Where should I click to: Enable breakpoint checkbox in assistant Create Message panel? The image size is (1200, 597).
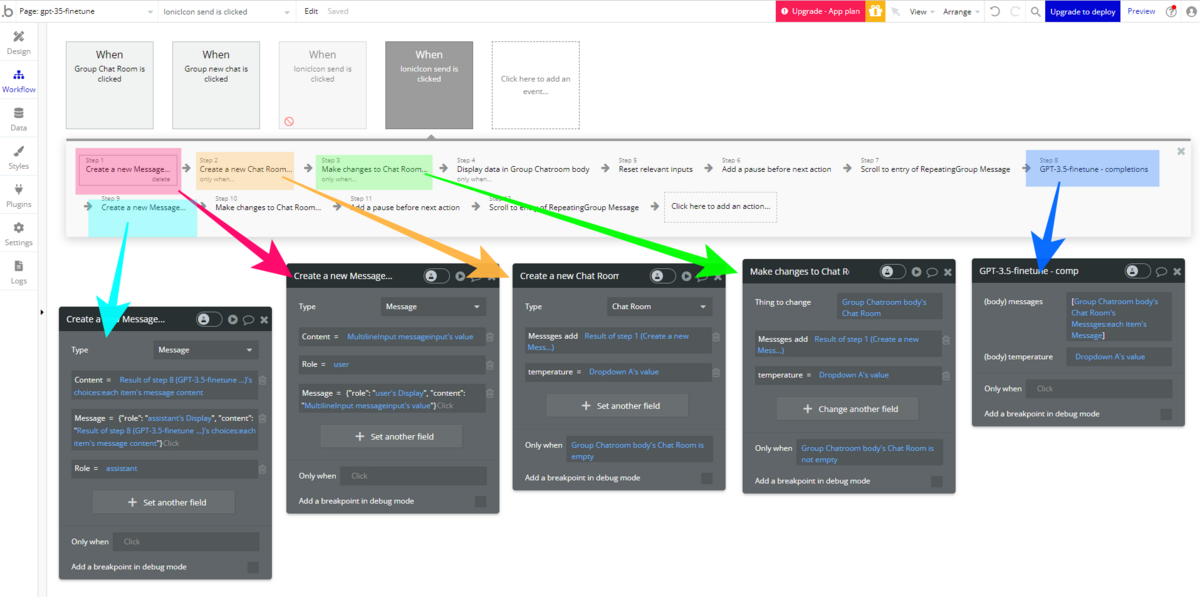click(253, 567)
